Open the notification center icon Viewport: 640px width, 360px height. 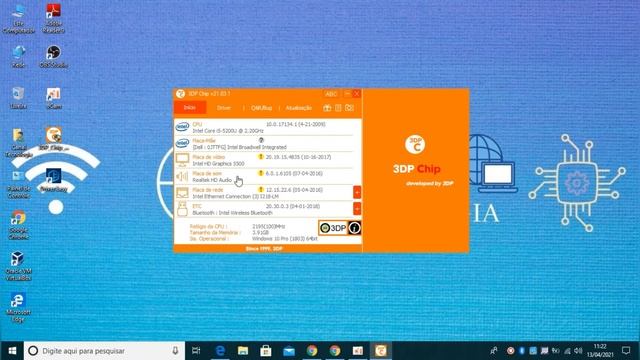[x=627, y=351]
